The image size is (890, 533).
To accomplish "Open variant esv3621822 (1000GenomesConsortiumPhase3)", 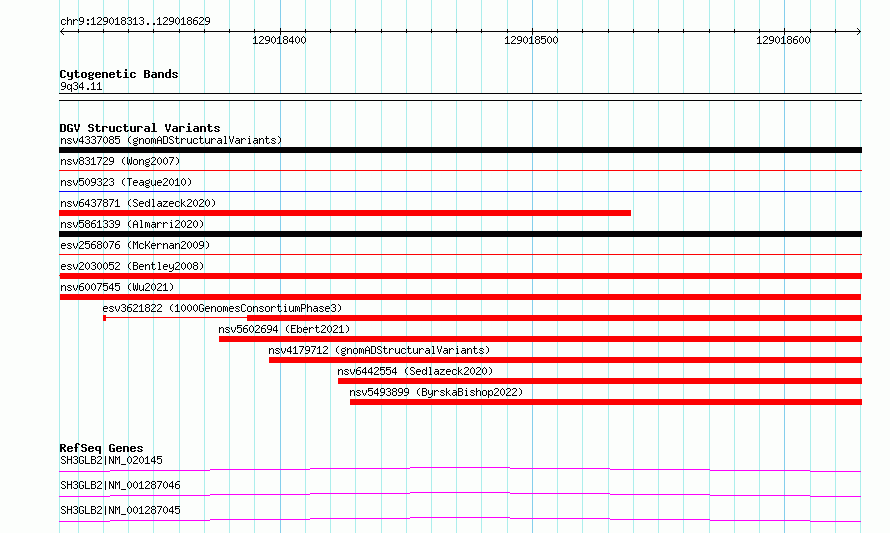I will coord(222,308).
